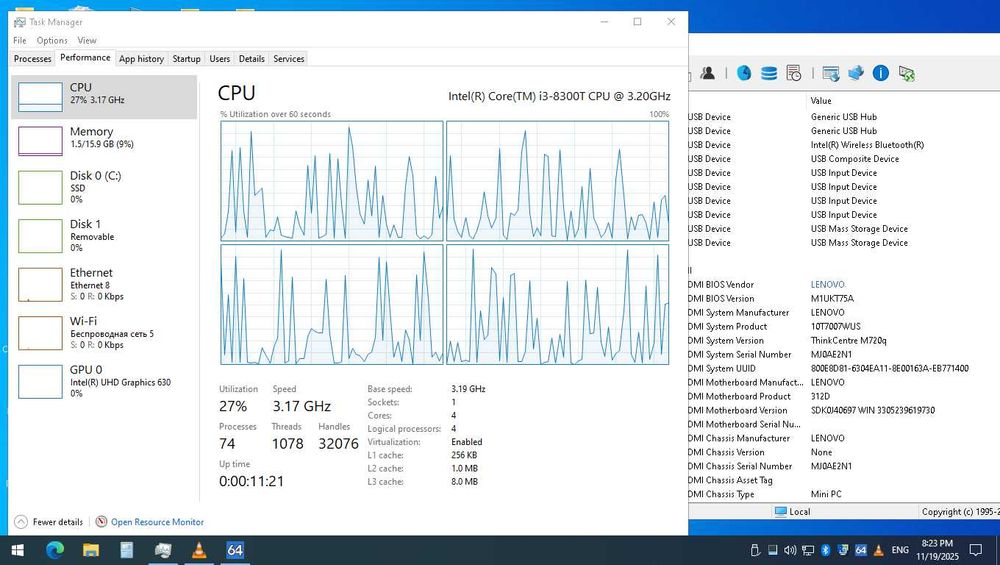Open Disk 0 (C:) performance view
The image size is (1000, 565).
coord(104,187)
